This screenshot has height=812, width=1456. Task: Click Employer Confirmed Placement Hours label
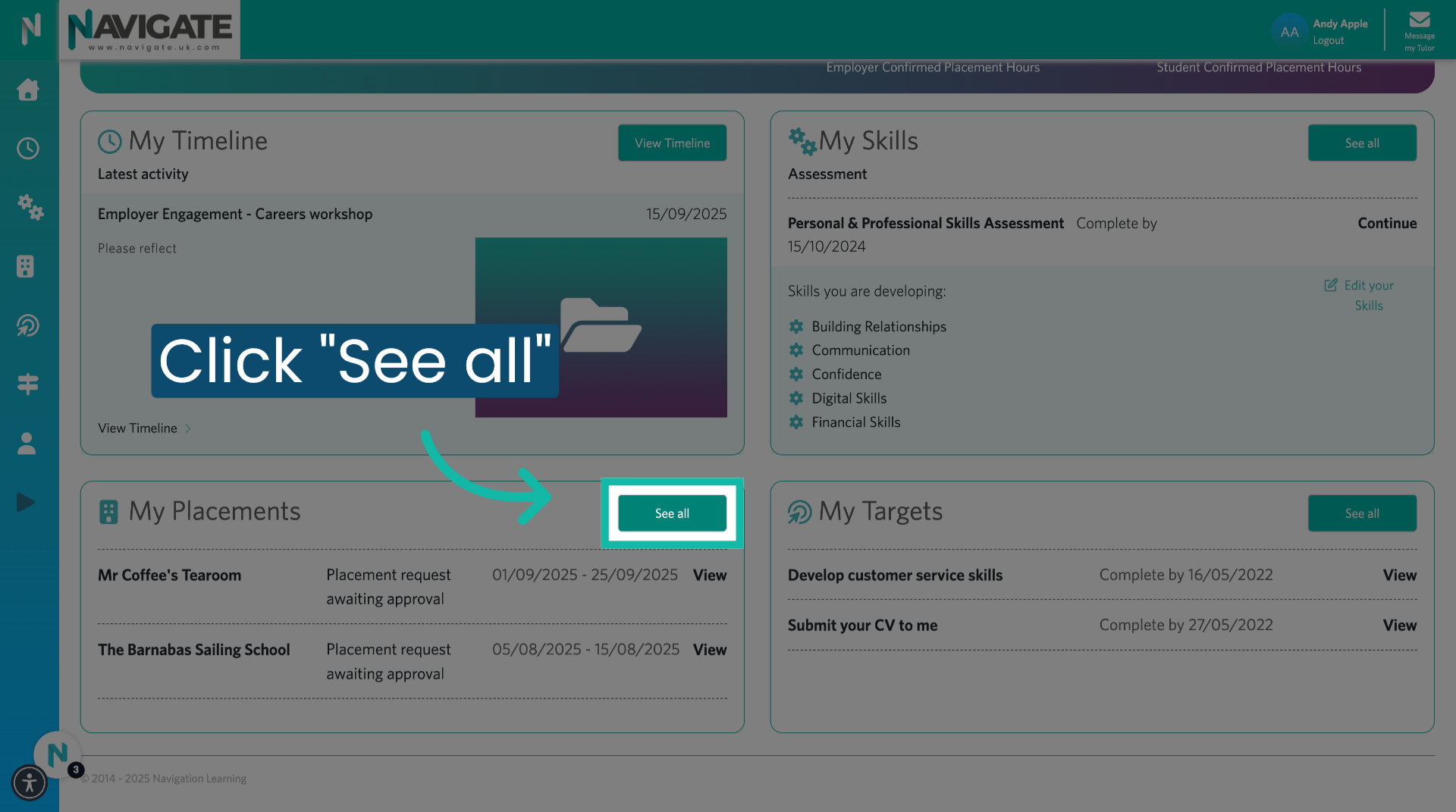tap(933, 67)
